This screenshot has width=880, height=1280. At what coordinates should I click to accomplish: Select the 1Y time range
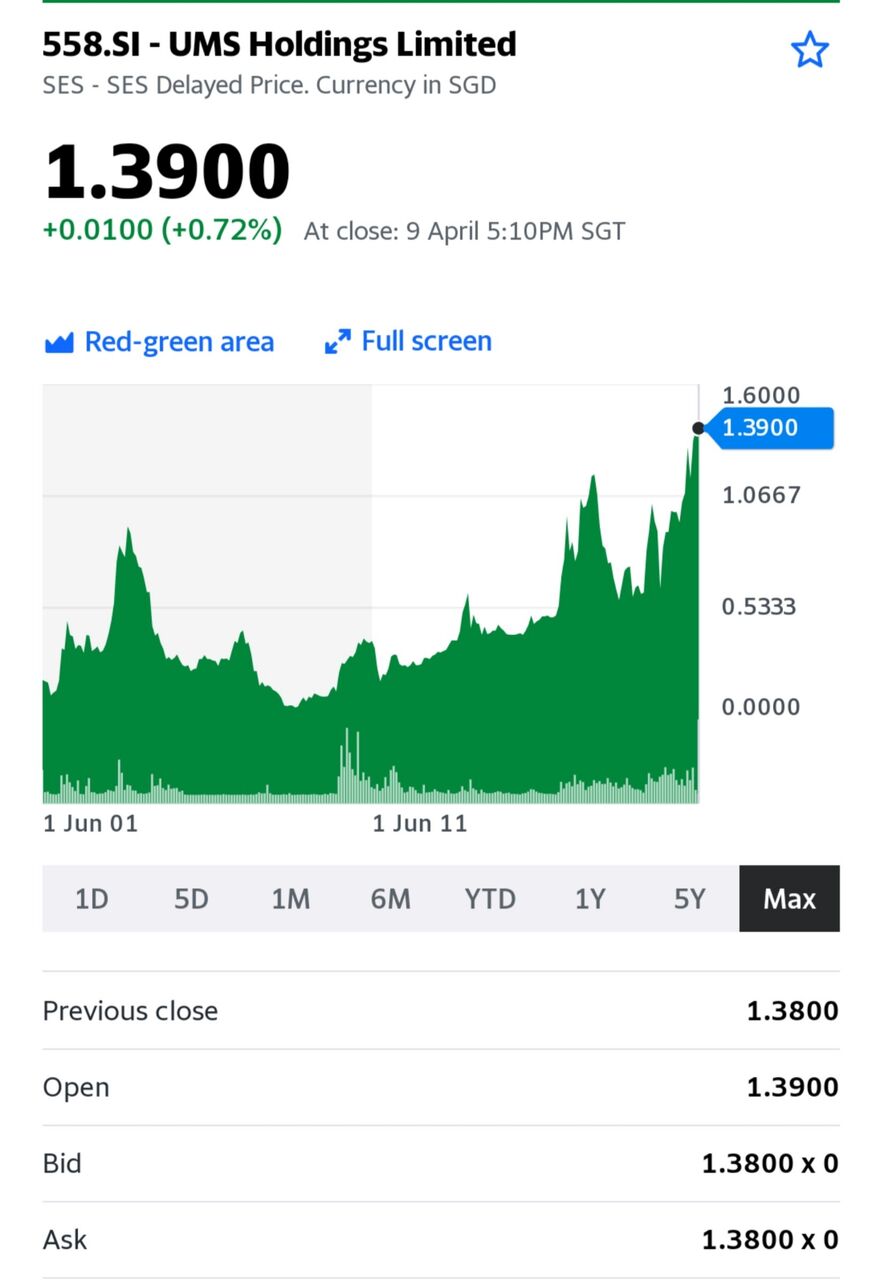point(590,899)
